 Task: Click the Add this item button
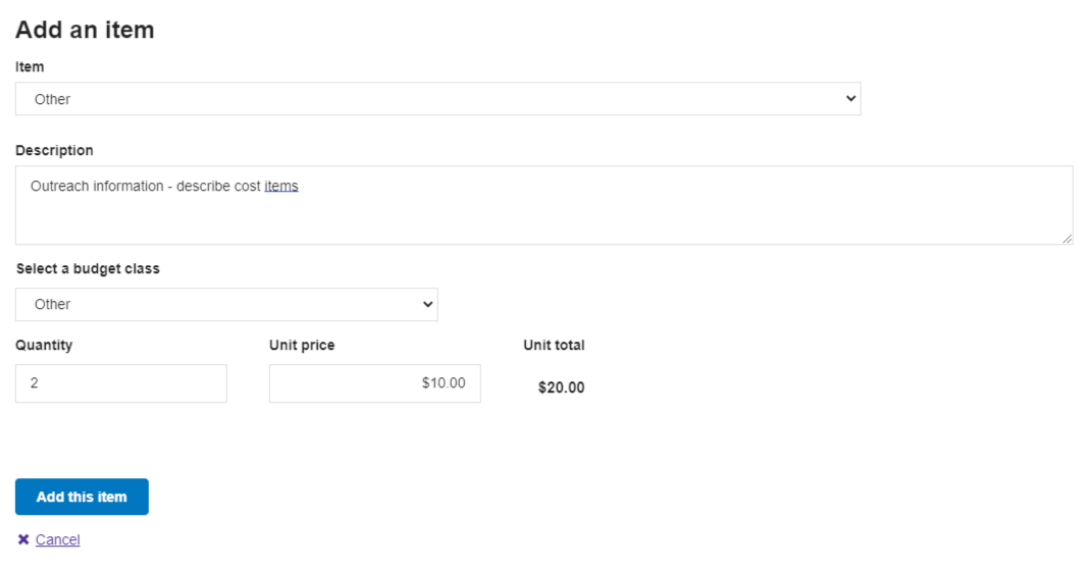[82, 497]
